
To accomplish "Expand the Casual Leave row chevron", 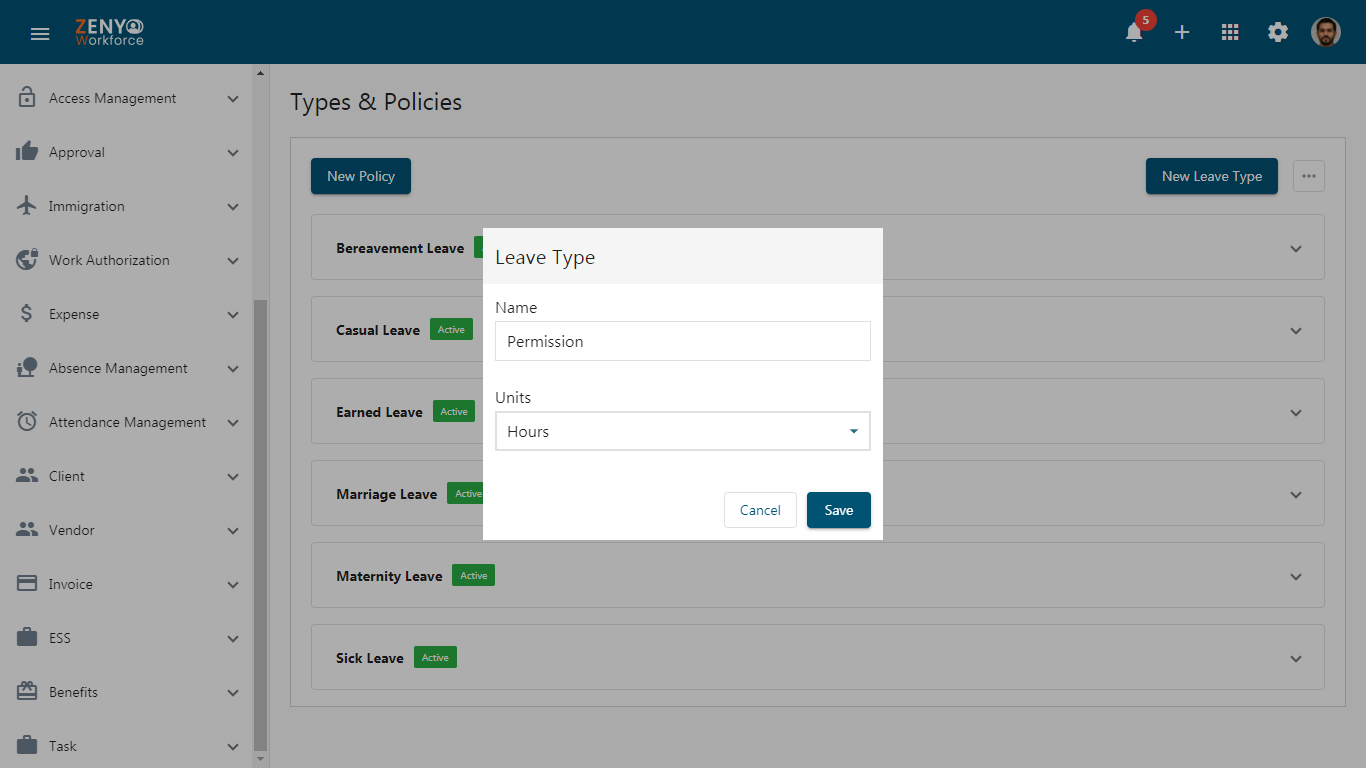I will coord(1296,331).
